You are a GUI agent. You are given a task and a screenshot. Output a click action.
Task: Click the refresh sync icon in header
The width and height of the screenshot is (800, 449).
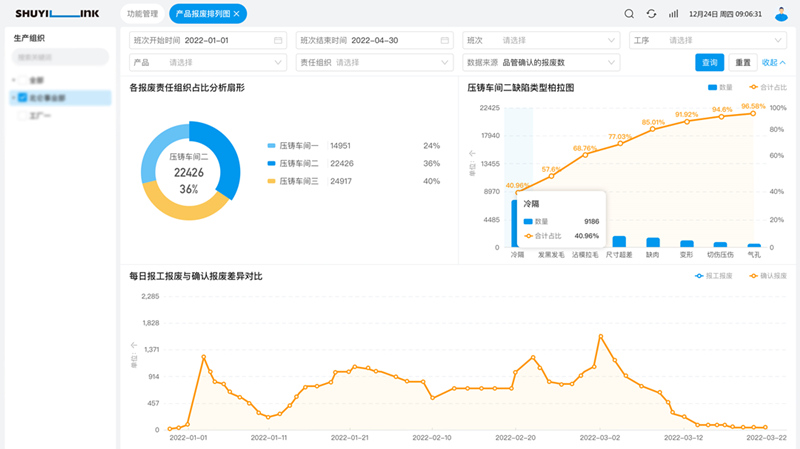(652, 14)
